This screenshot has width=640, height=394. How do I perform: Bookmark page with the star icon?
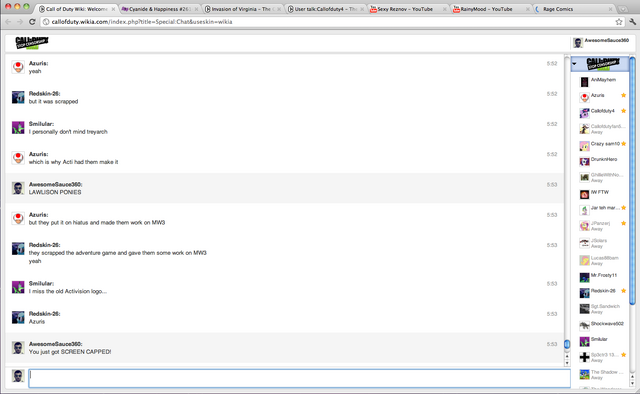click(x=619, y=22)
